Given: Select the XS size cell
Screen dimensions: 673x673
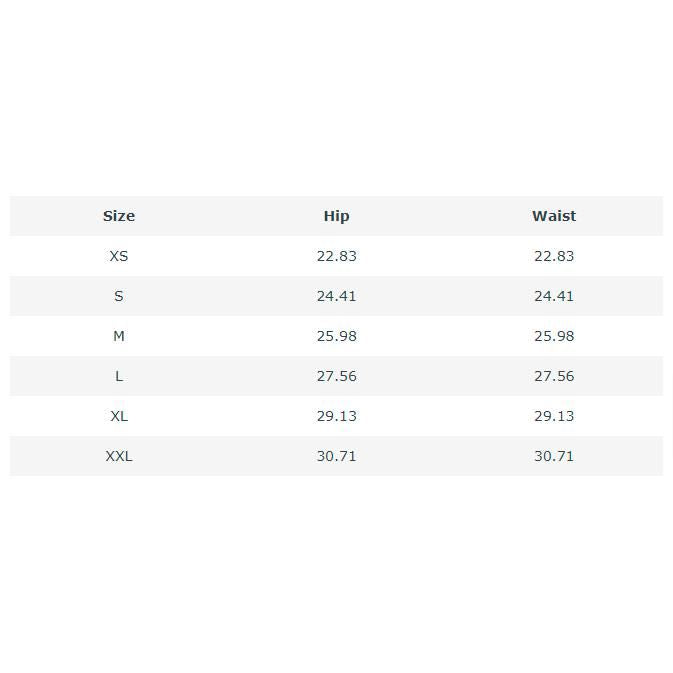Looking at the screenshot, I should click(x=118, y=256).
